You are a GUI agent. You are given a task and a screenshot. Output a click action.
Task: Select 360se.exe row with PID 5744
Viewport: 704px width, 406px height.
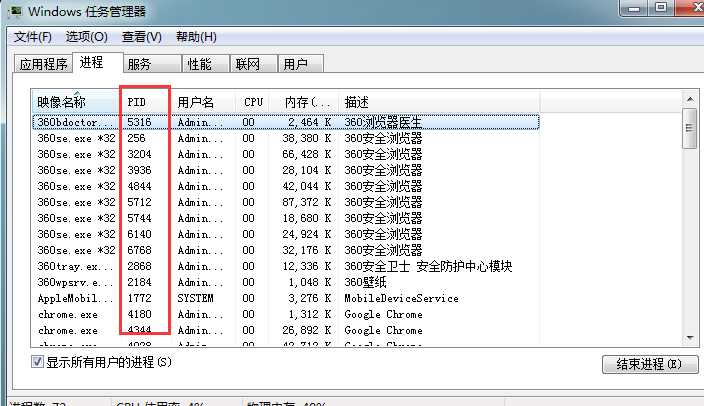coord(286,218)
